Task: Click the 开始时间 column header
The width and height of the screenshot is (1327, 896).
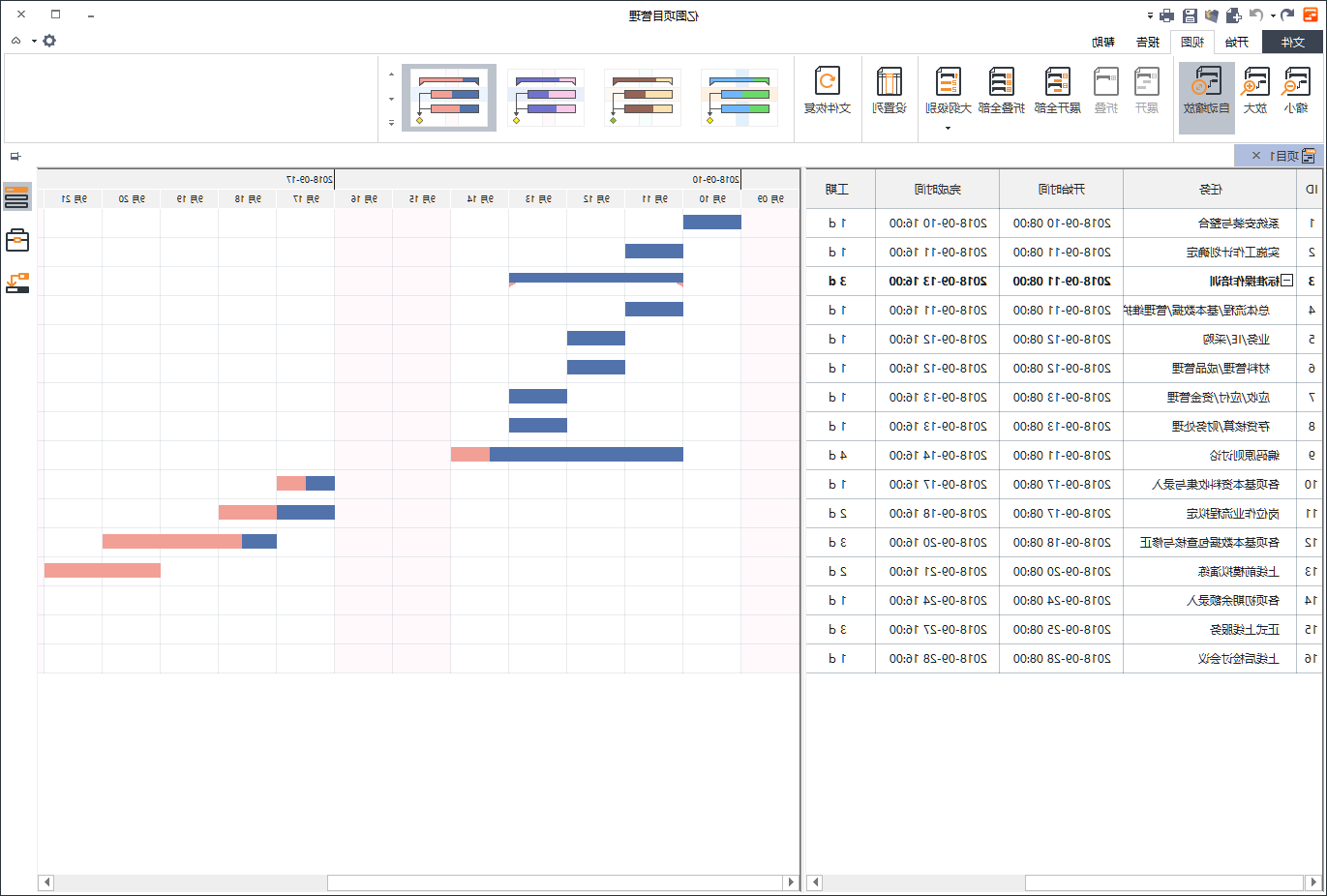Action: (1062, 190)
